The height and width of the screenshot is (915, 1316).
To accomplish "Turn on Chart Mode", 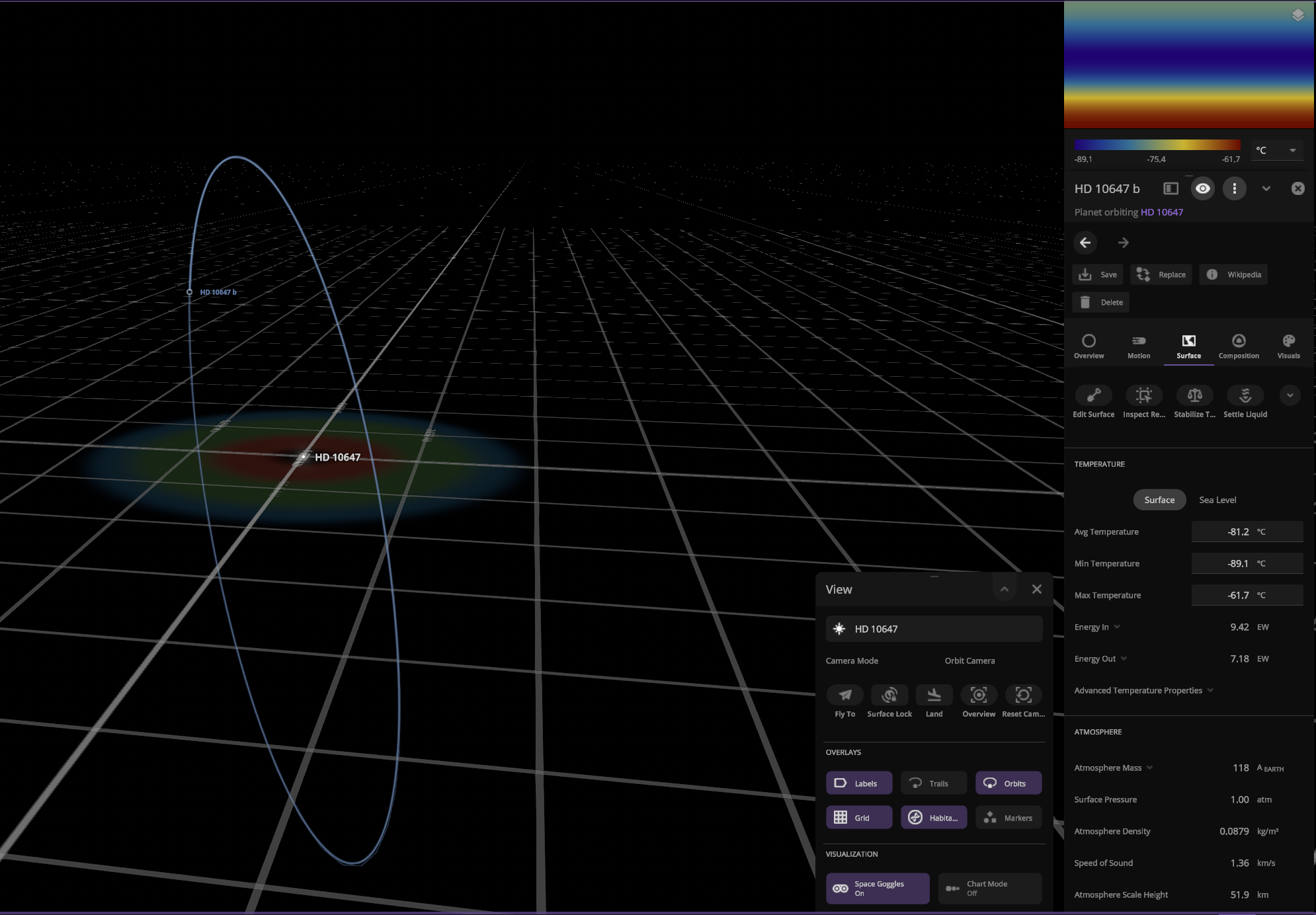I will point(989,889).
